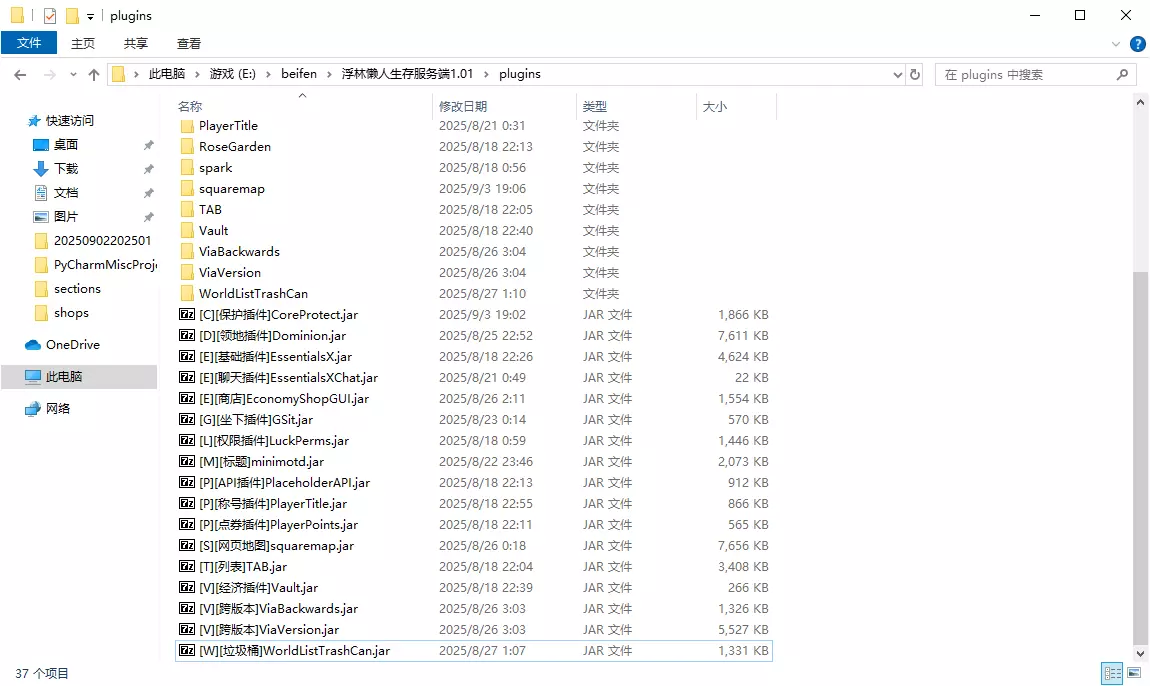Viewport: 1150px width, 686px height.
Task: Open the Quick Access Toolbar customize dropdown
Action: (90, 16)
